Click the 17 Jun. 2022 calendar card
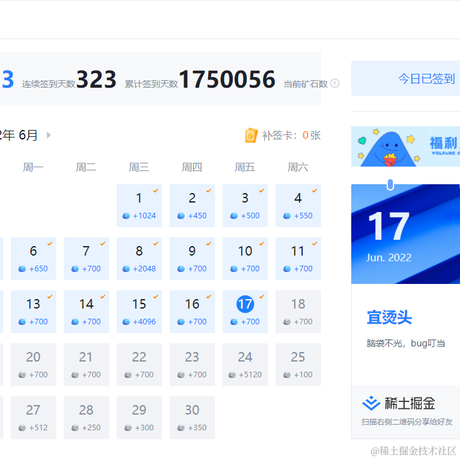Viewport: 460px width, 460px height. click(x=406, y=234)
